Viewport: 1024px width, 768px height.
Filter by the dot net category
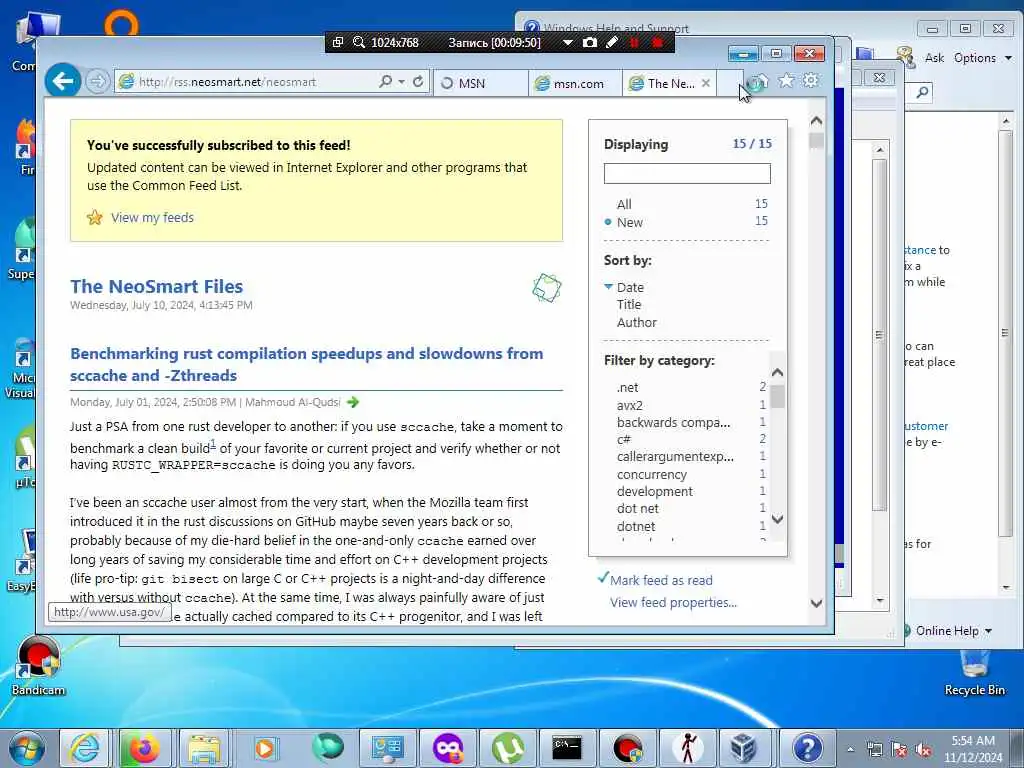pyautogui.click(x=637, y=509)
